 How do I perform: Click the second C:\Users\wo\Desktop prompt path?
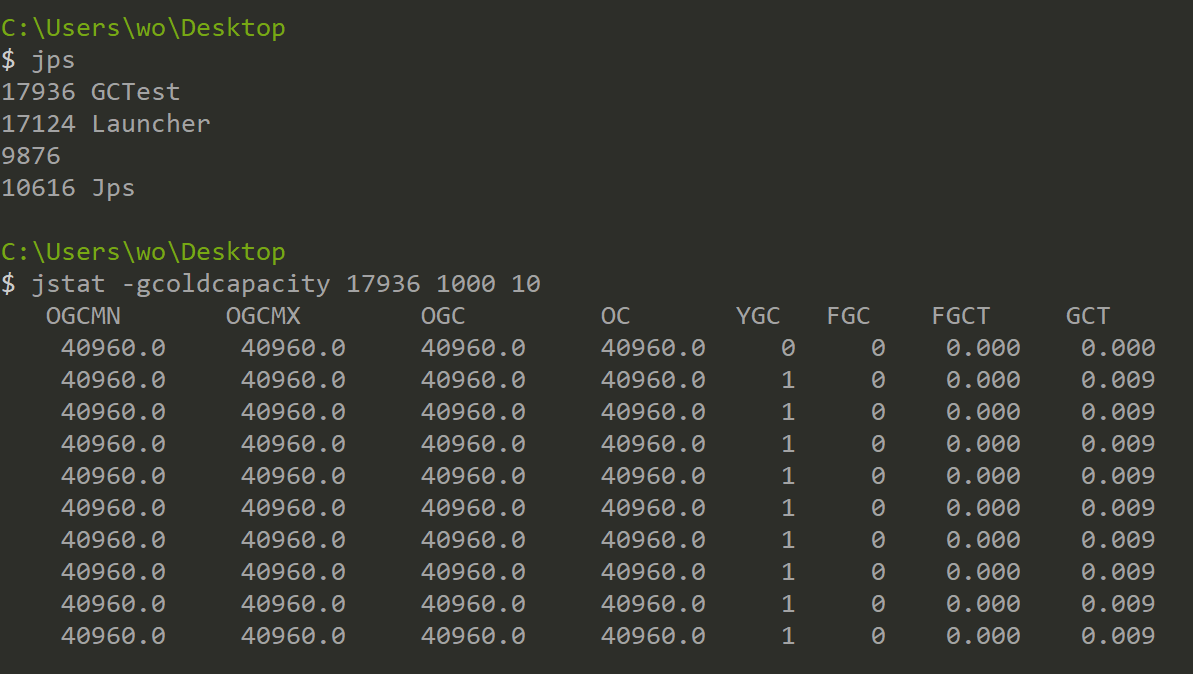(143, 252)
